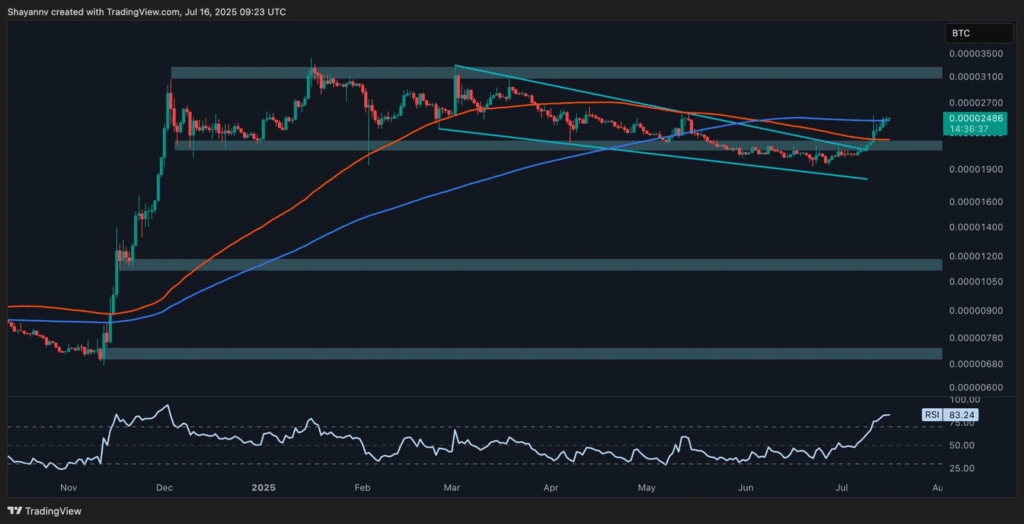Click the current price label 0.00002486

coord(973,118)
